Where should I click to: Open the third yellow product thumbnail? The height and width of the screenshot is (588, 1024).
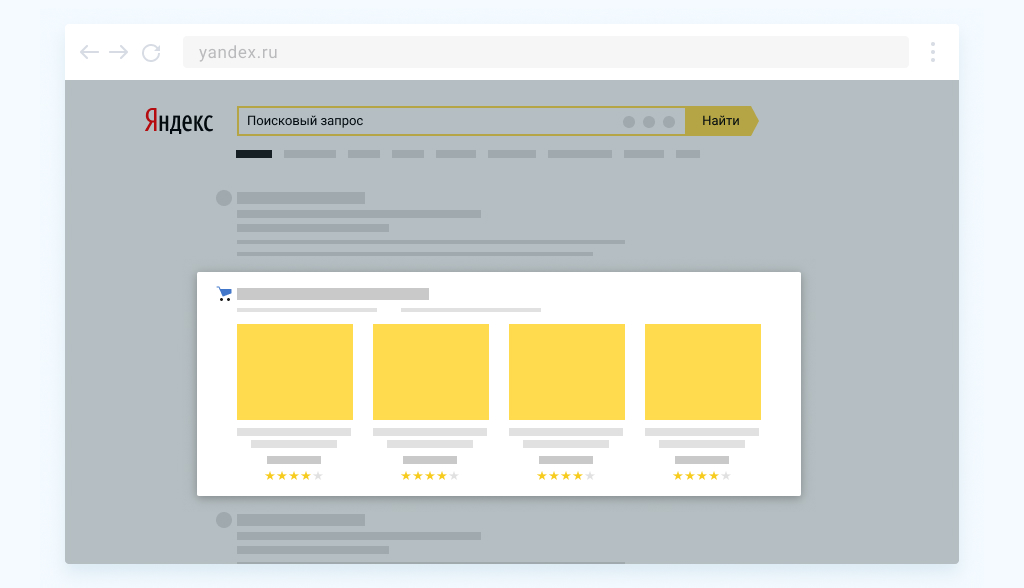click(x=566, y=372)
